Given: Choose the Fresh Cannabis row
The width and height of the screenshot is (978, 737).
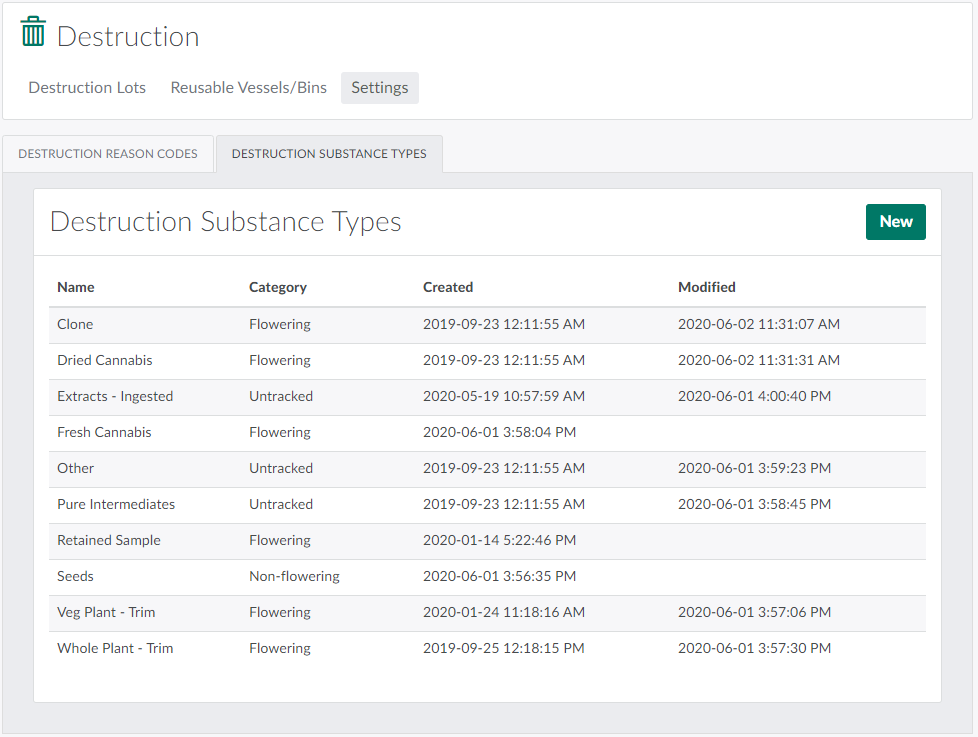Looking at the screenshot, I should click(x=104, y=432).
